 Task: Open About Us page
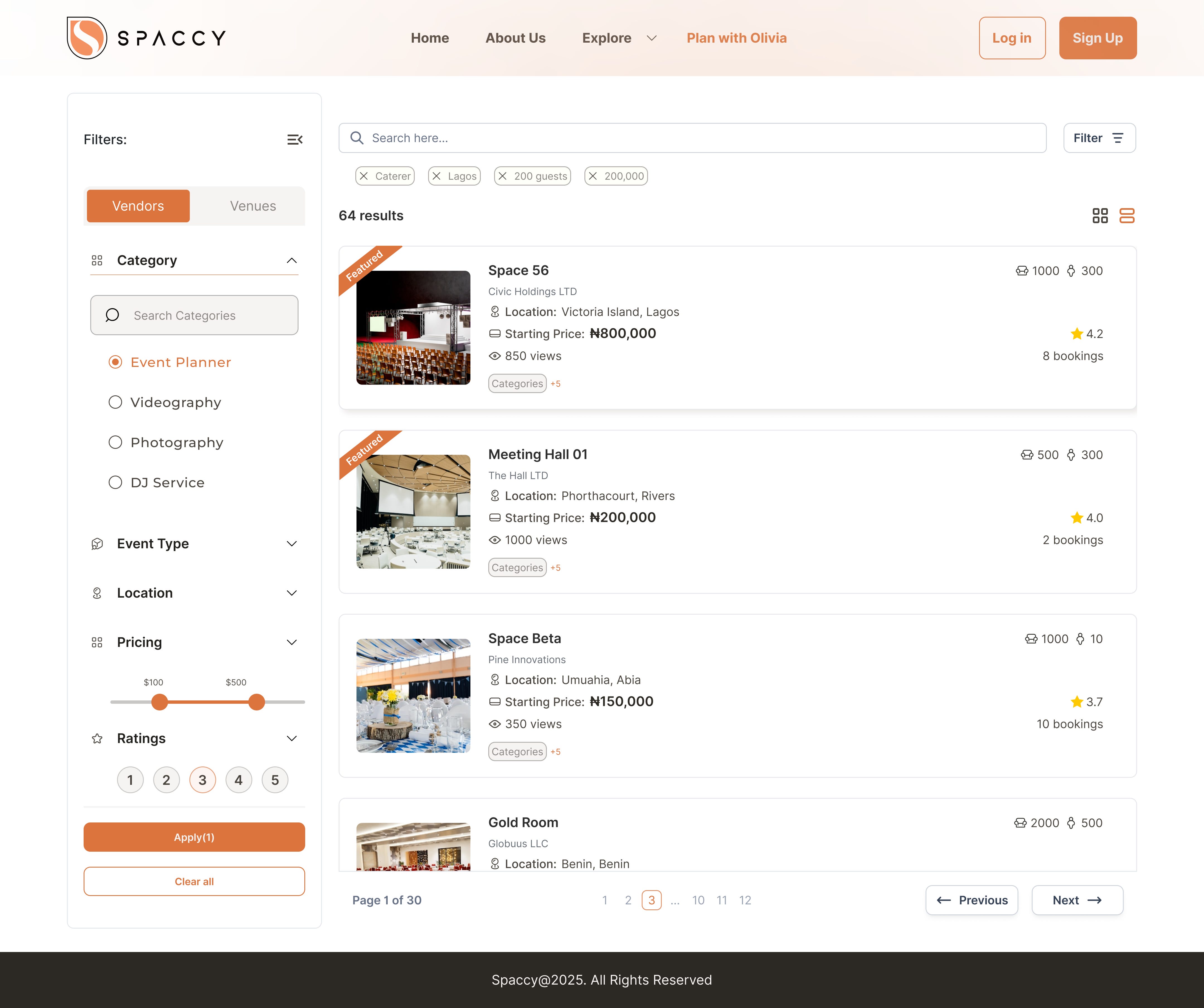tap(515, 38)
